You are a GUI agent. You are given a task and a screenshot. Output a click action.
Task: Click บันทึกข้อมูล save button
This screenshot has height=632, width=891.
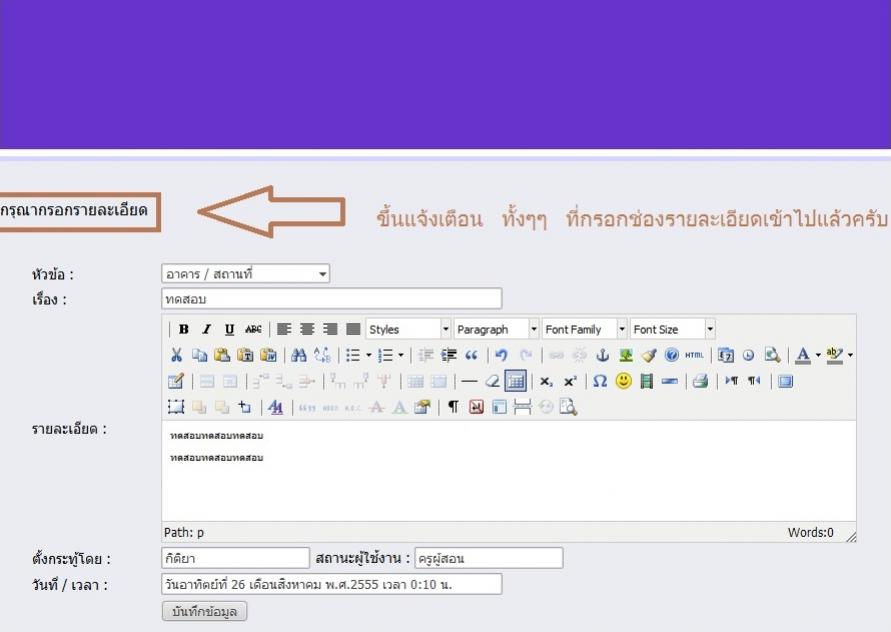[205, 612]
